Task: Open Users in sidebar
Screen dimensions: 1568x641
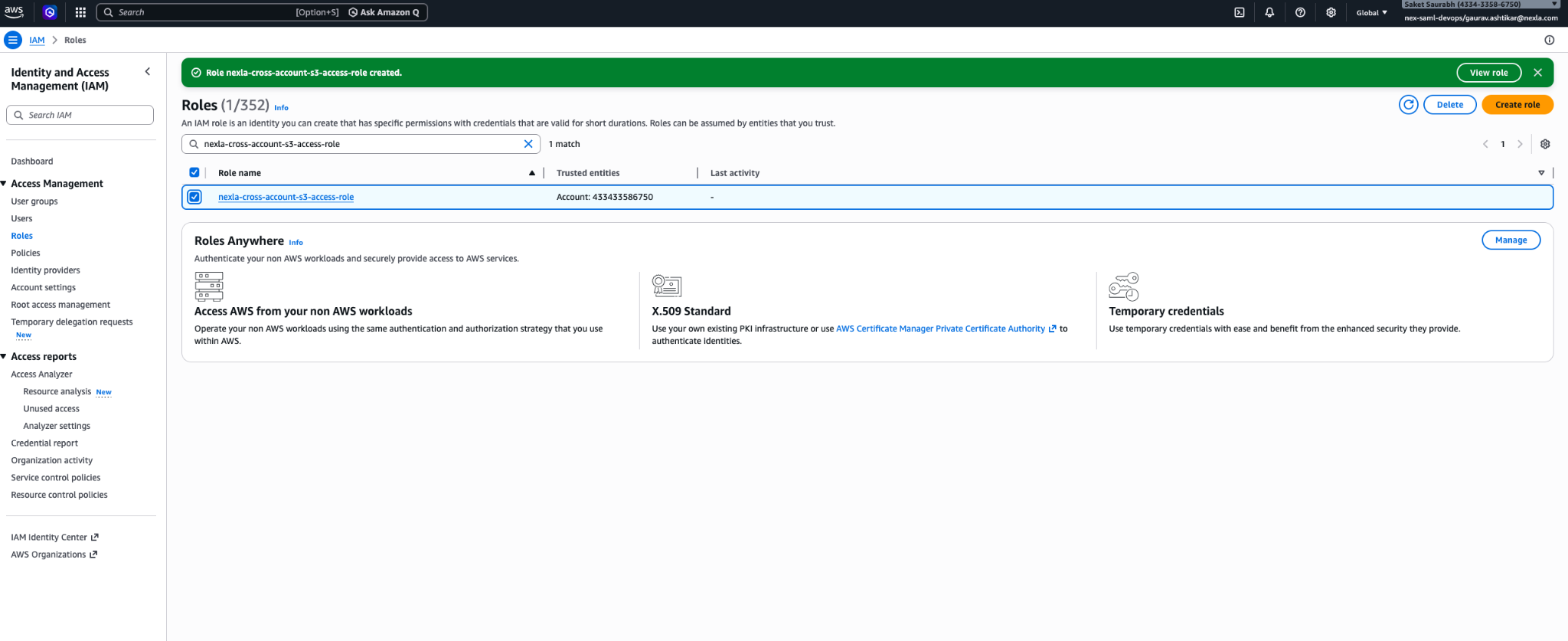Action: pyautogui.click(x=21, y=219)
